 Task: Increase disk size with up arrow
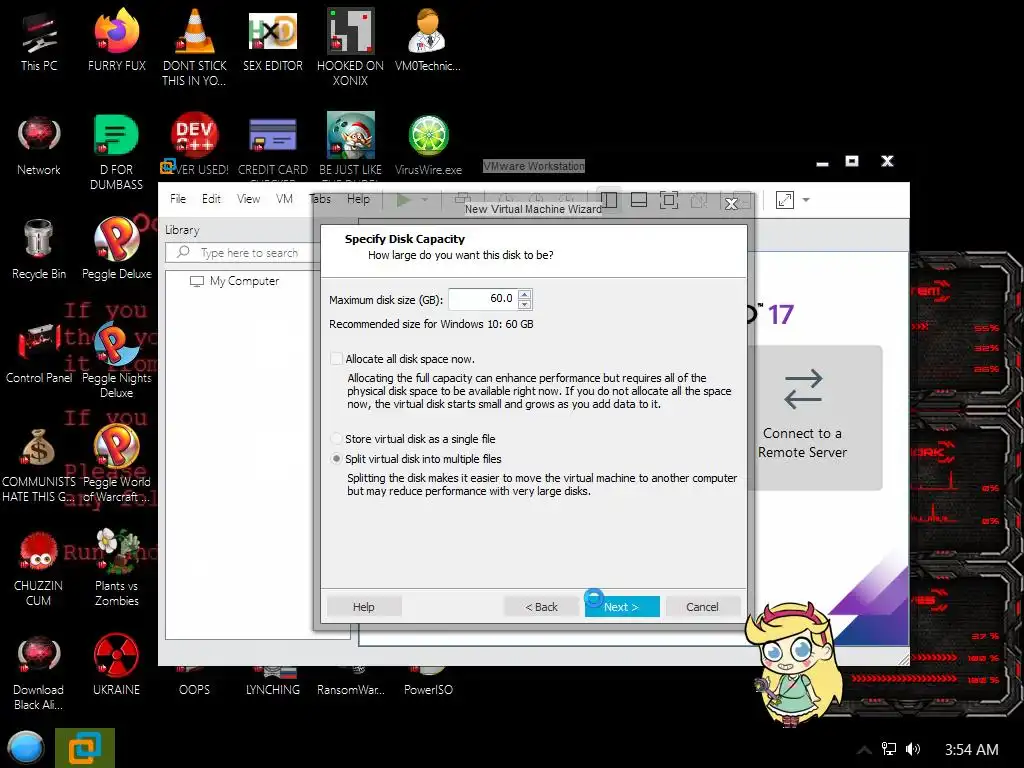coord(524,294)
